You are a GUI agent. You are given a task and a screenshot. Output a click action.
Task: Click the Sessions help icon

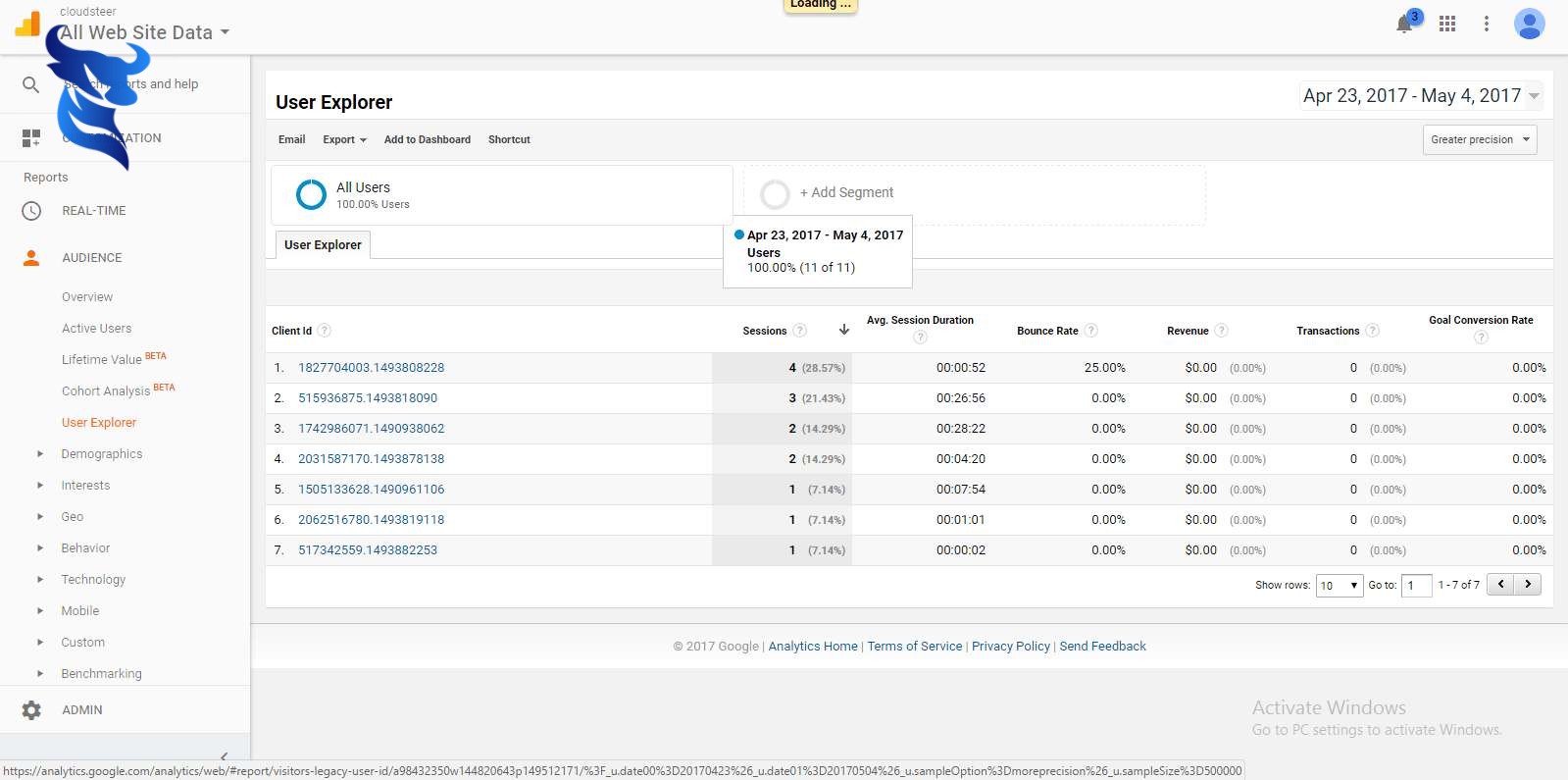click(x=800, y=331)
